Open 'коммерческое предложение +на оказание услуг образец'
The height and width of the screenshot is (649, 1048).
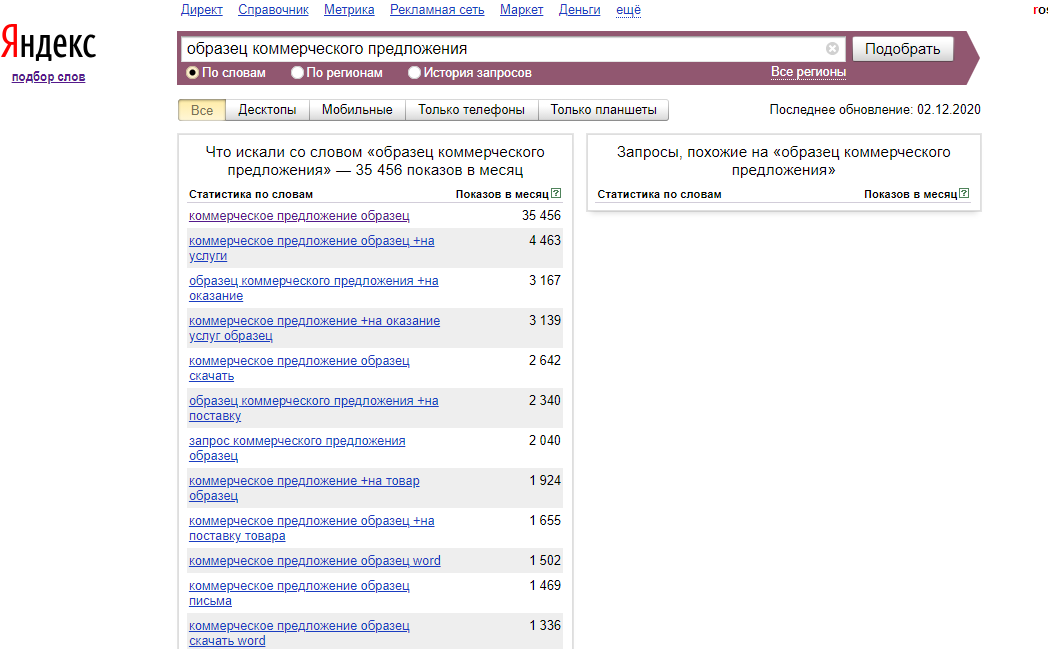pyautogui.click(x=314, y=328)
